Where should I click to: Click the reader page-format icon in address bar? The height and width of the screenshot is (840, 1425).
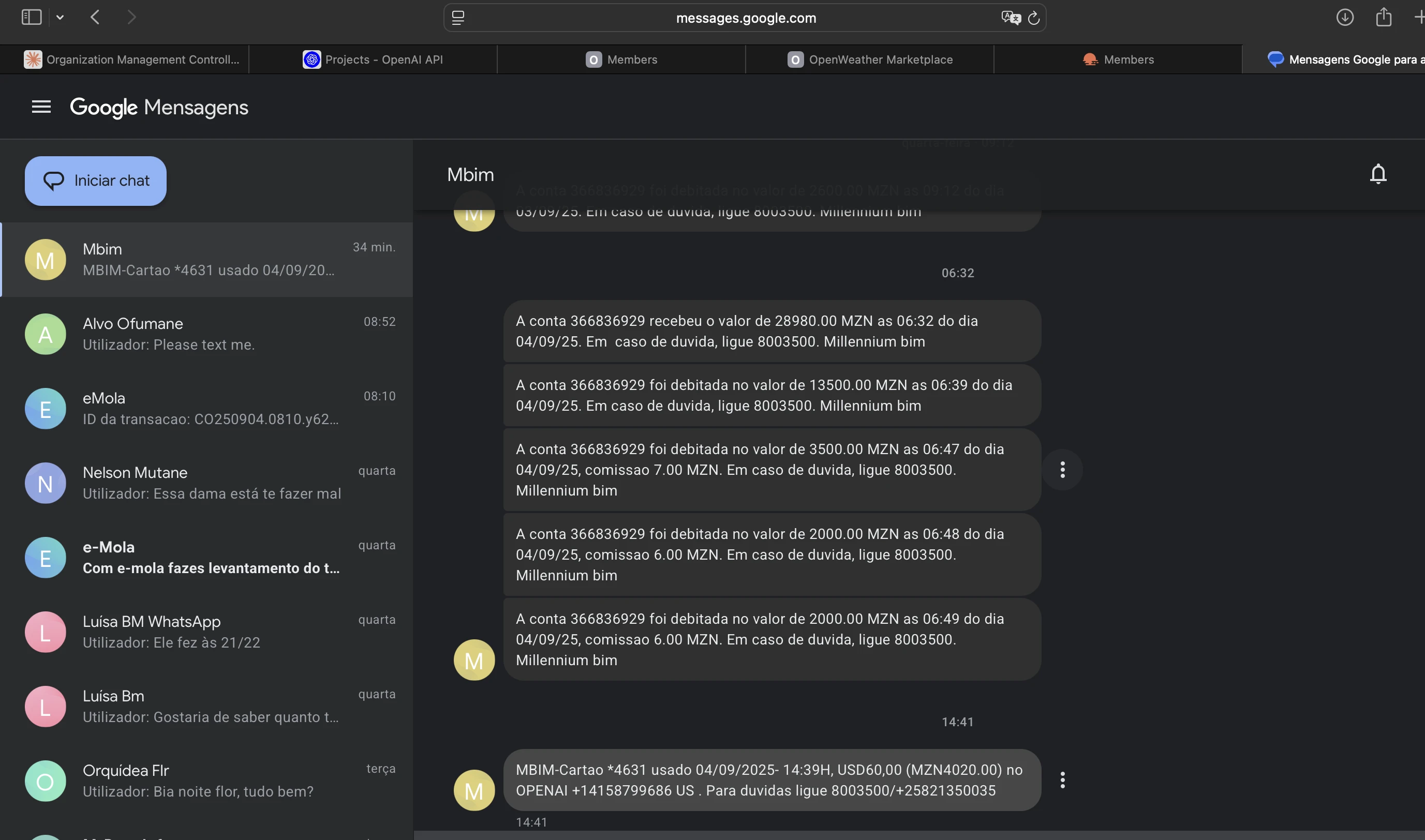[x=458, y=18]
